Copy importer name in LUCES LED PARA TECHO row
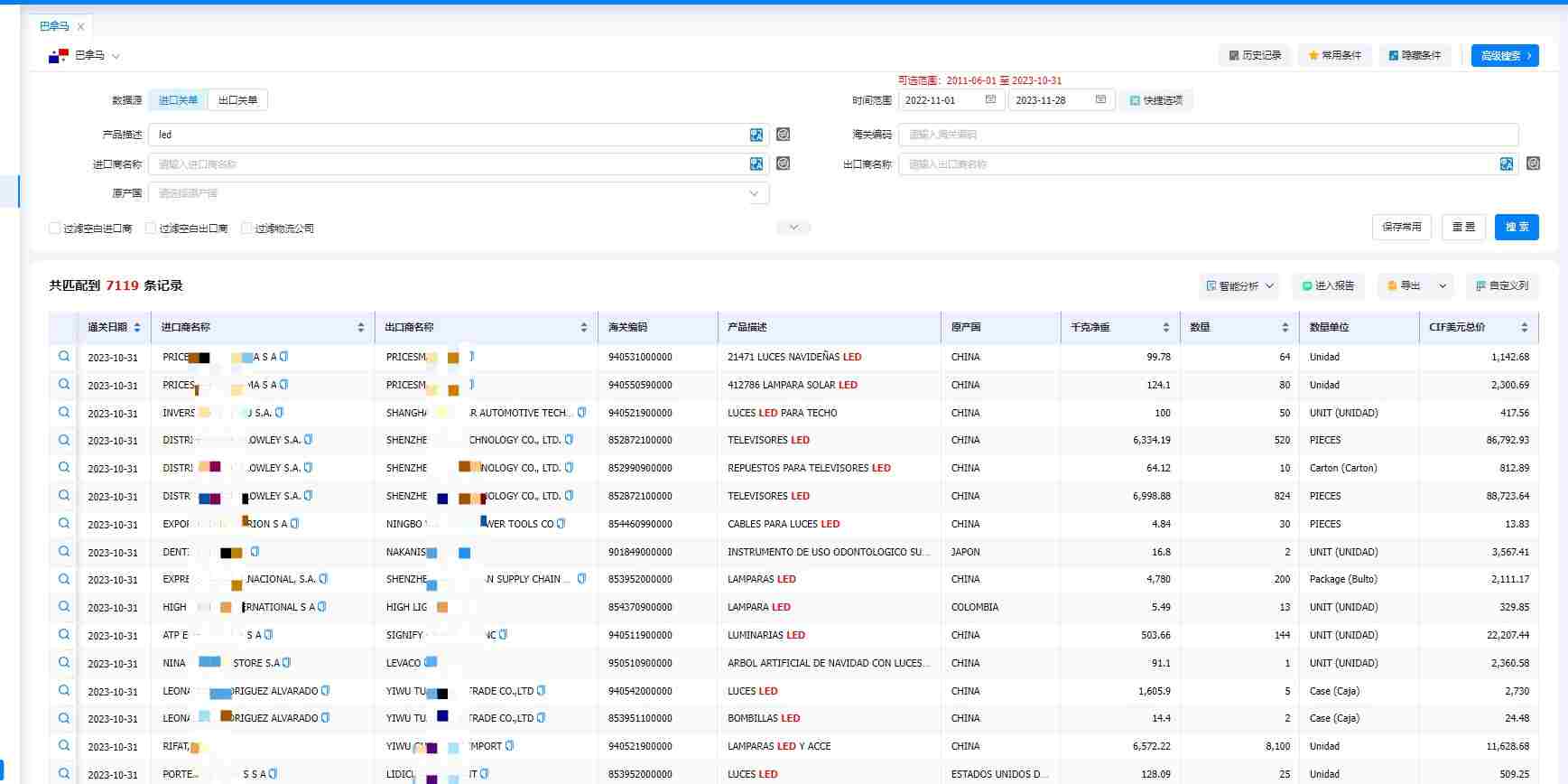 pos(280,413)
